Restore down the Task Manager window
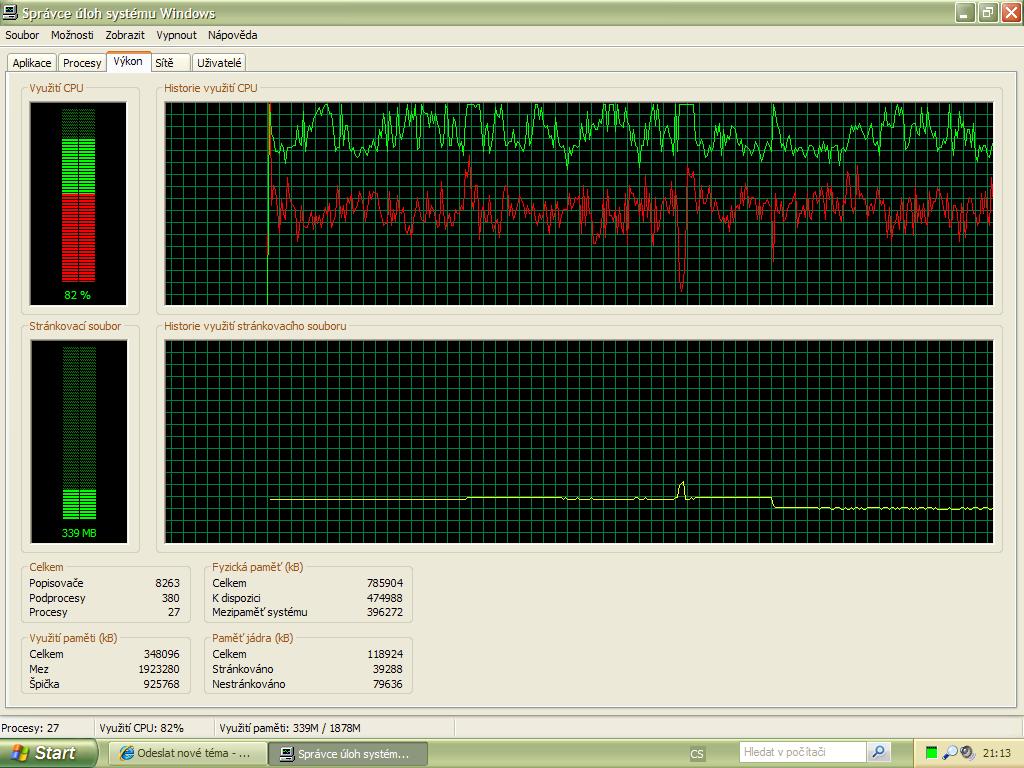 pyautogui.click(x=988, y=12)
